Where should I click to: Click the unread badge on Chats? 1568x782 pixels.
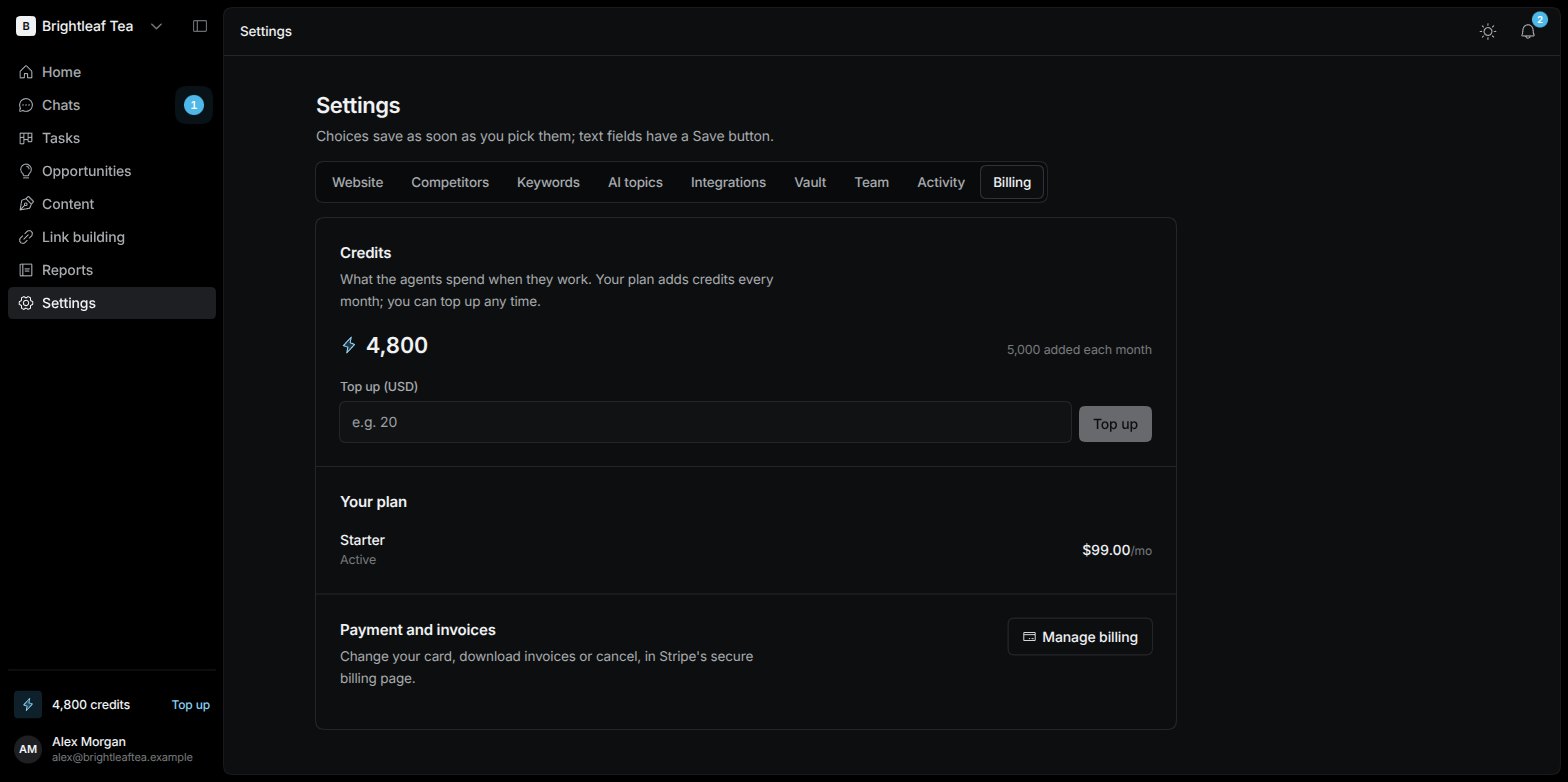pyautogui.click(x=194, y=105)
